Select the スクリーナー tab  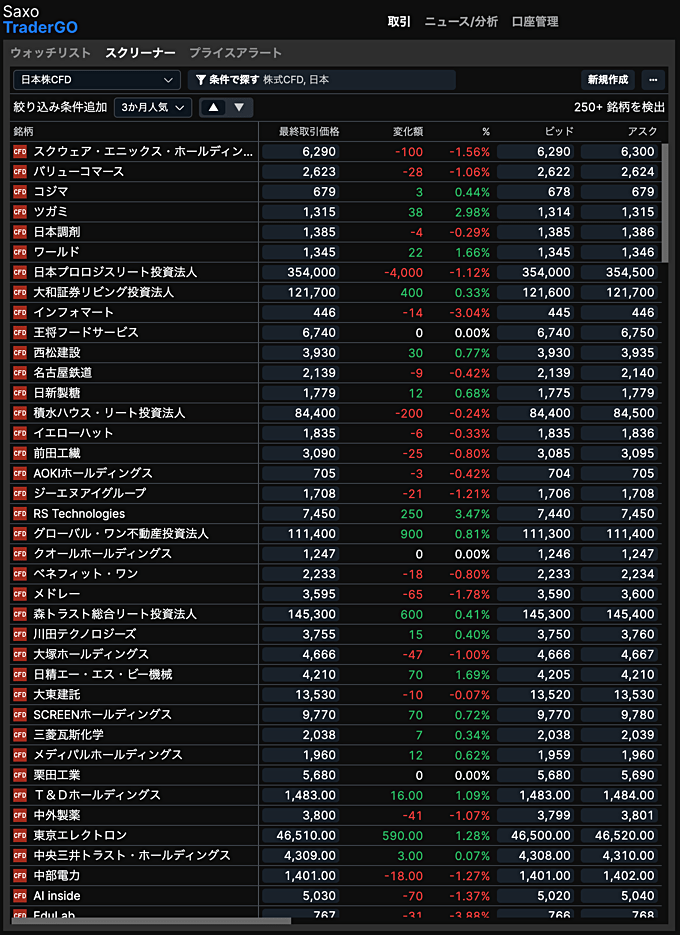tap(140, 53)
